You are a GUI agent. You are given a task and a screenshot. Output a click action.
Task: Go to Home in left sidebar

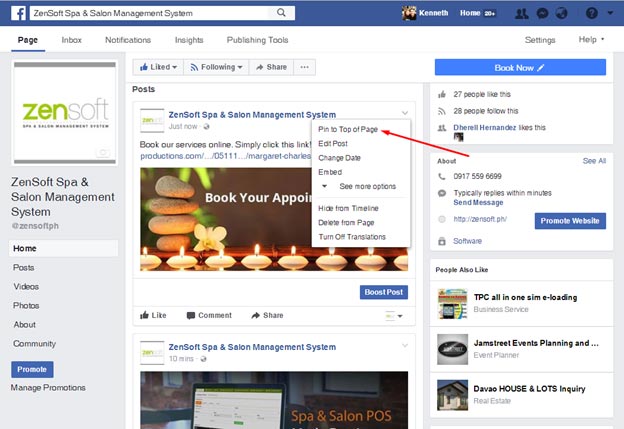[x=64, y=248]
